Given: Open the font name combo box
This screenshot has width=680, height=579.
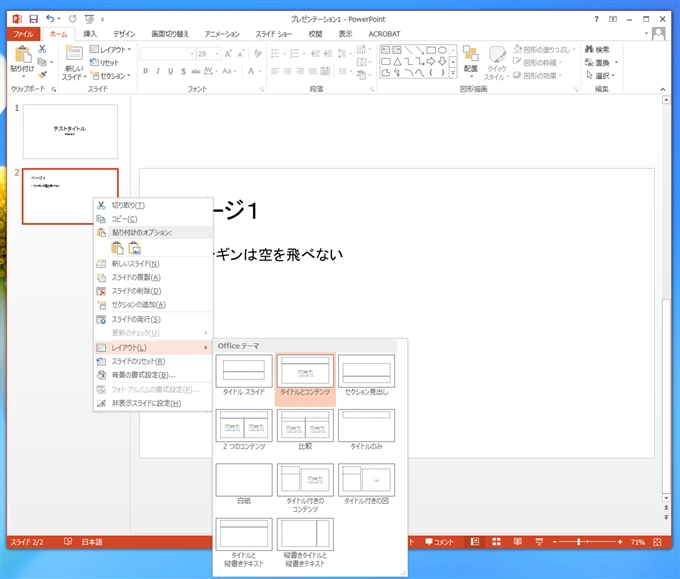Looking at the screenshot, I should tap(167, 54).
